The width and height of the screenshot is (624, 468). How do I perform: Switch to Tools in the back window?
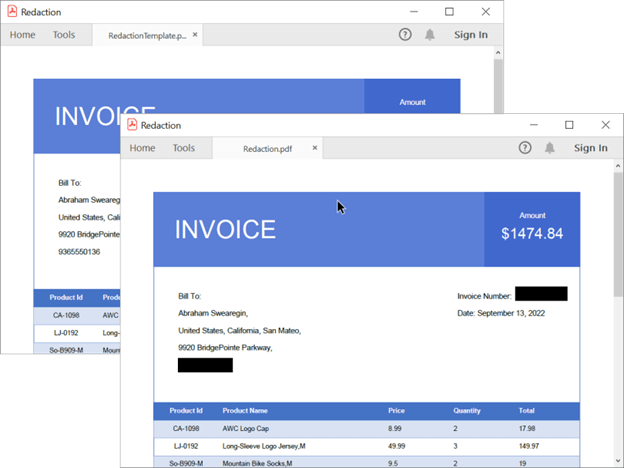64,35
